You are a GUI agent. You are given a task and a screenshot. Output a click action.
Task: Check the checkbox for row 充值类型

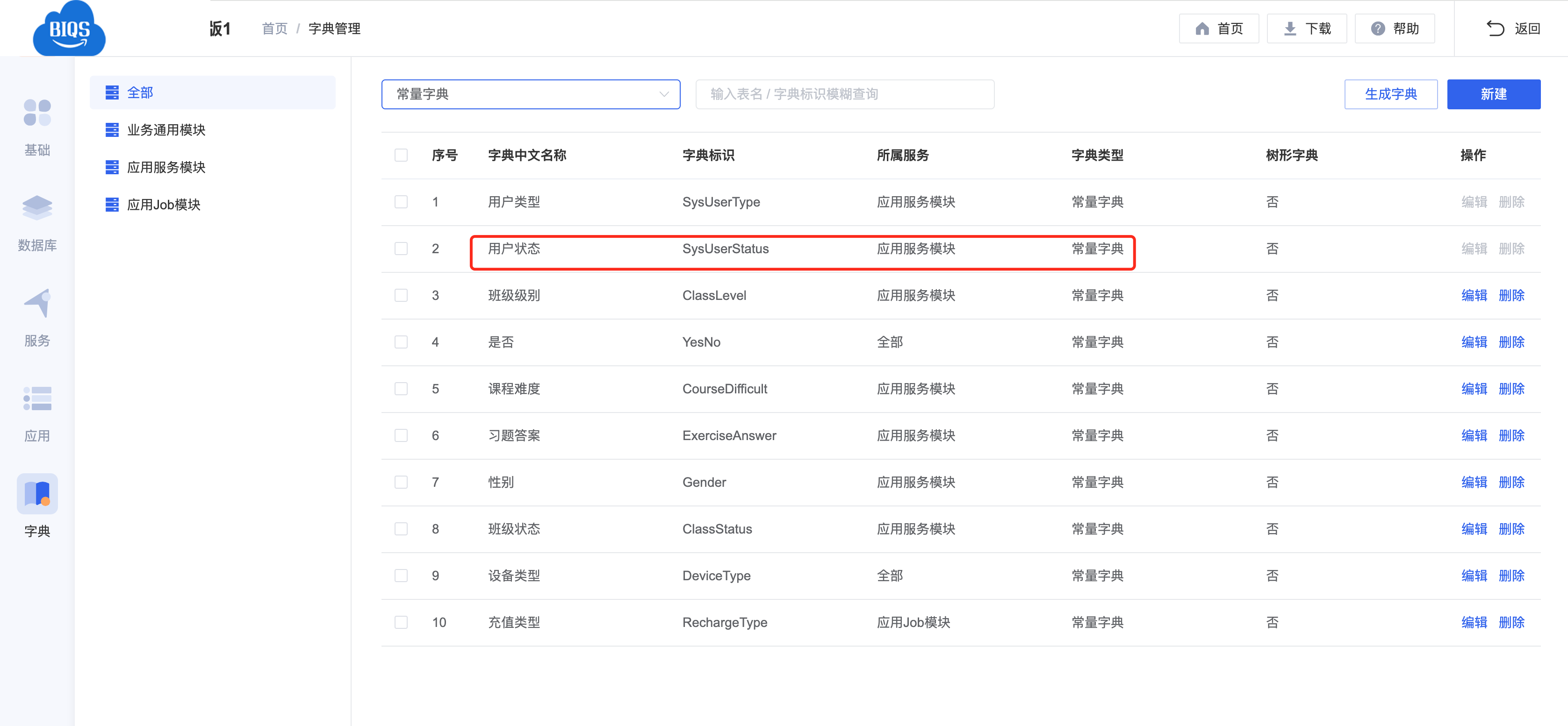point(401,623)
